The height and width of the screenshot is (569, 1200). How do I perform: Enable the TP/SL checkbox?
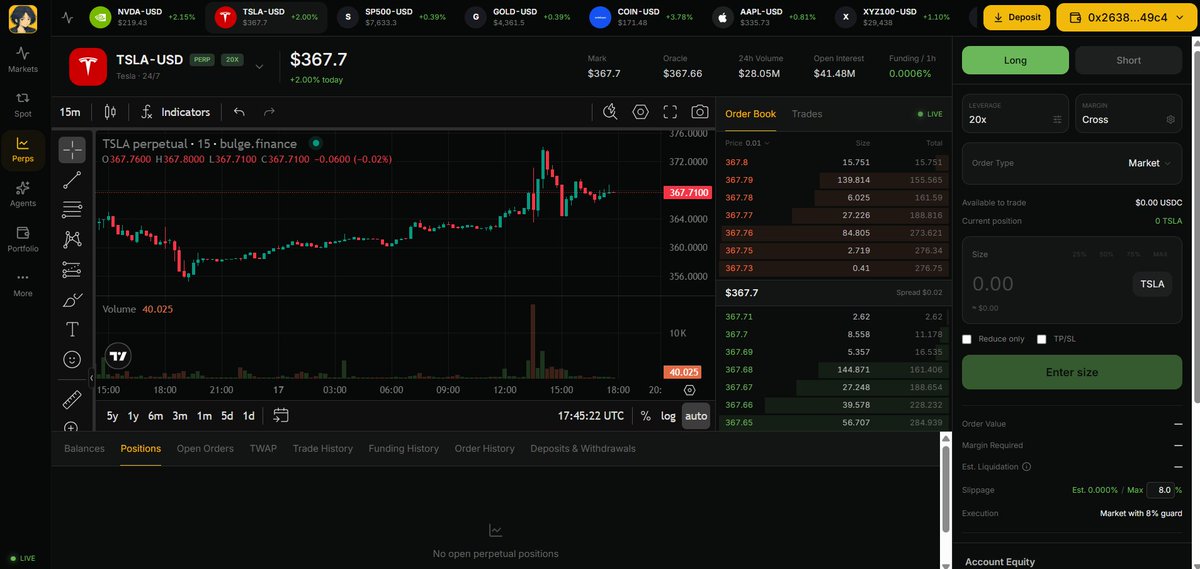tap(1042, 339)
